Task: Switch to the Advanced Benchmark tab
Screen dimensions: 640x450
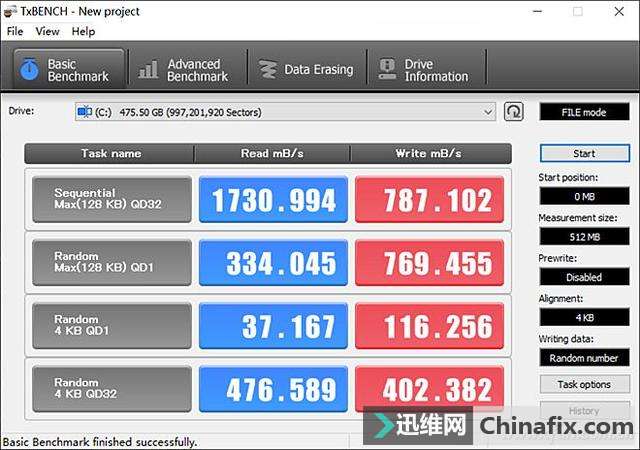Action: click(x=188, y=69)
